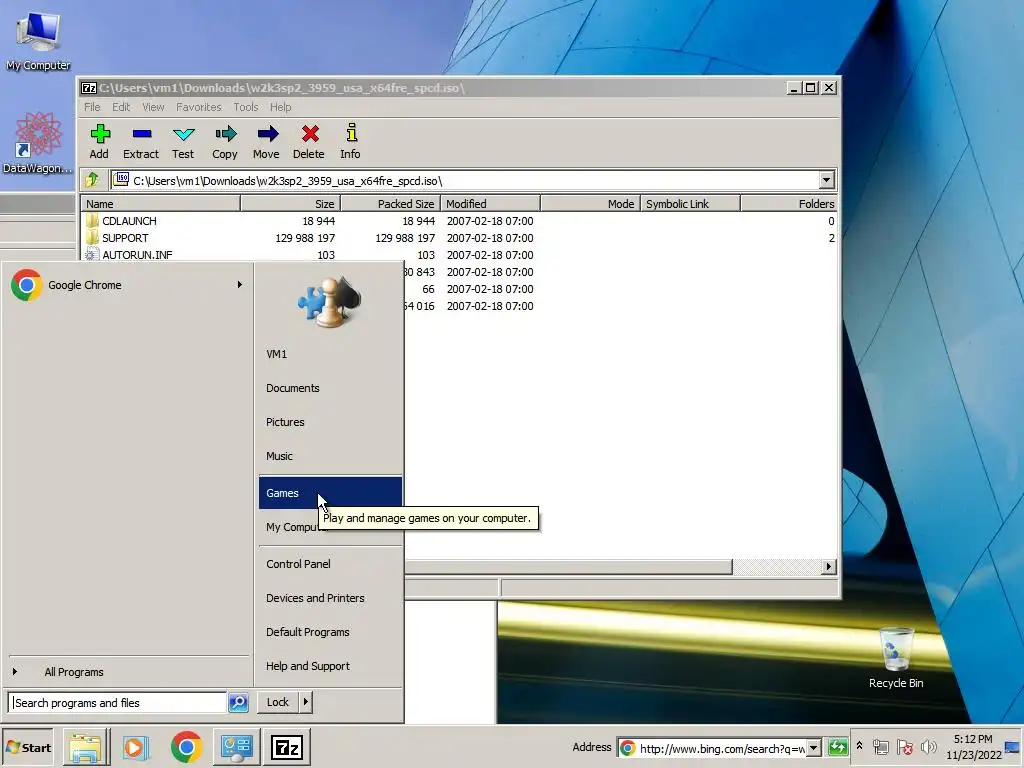Open the View menu in 7-Zip
This screenshot has width=1024, height=768.
[153, 107]
